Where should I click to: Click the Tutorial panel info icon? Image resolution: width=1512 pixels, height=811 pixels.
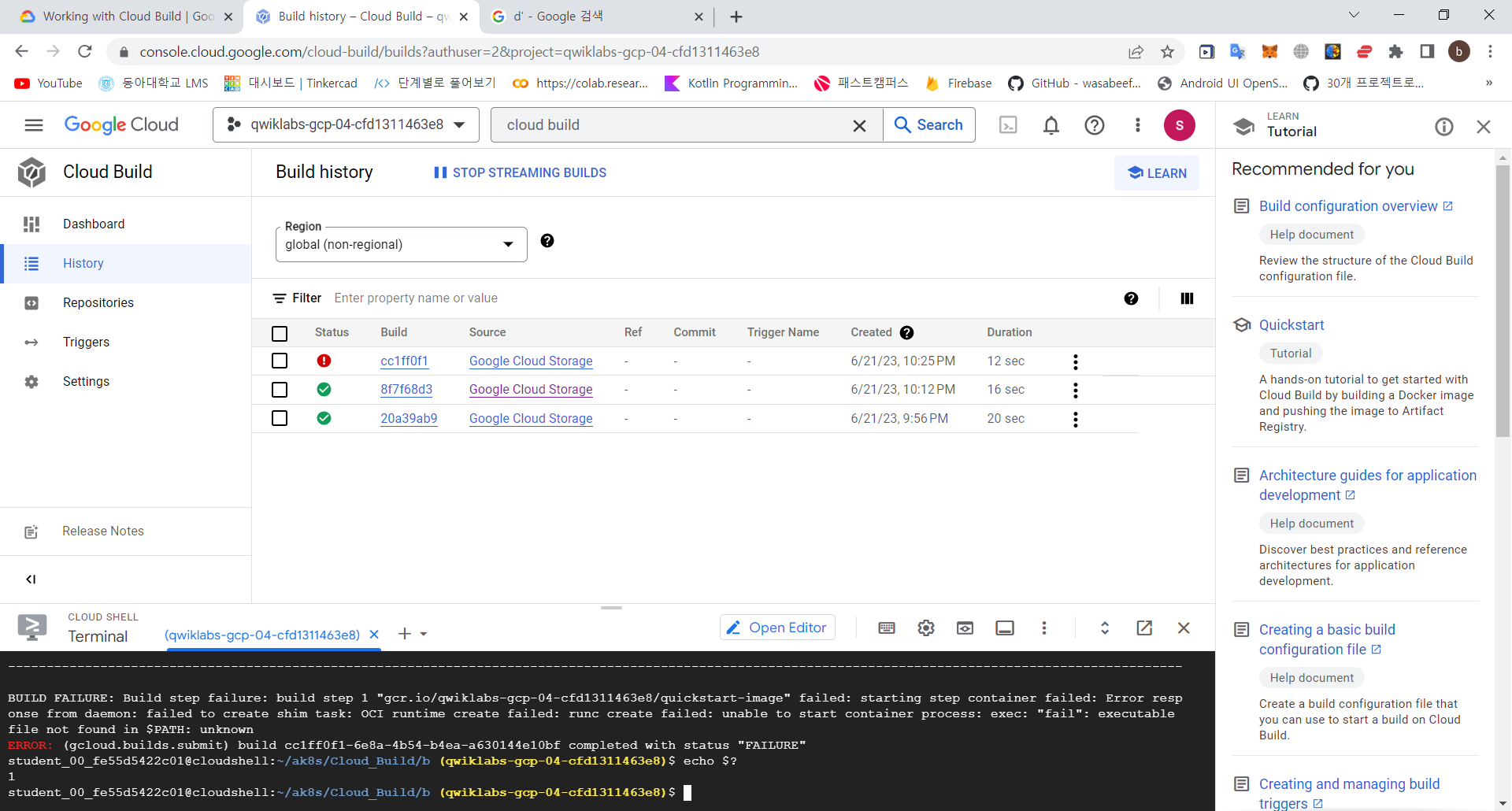coord(1444,127)
